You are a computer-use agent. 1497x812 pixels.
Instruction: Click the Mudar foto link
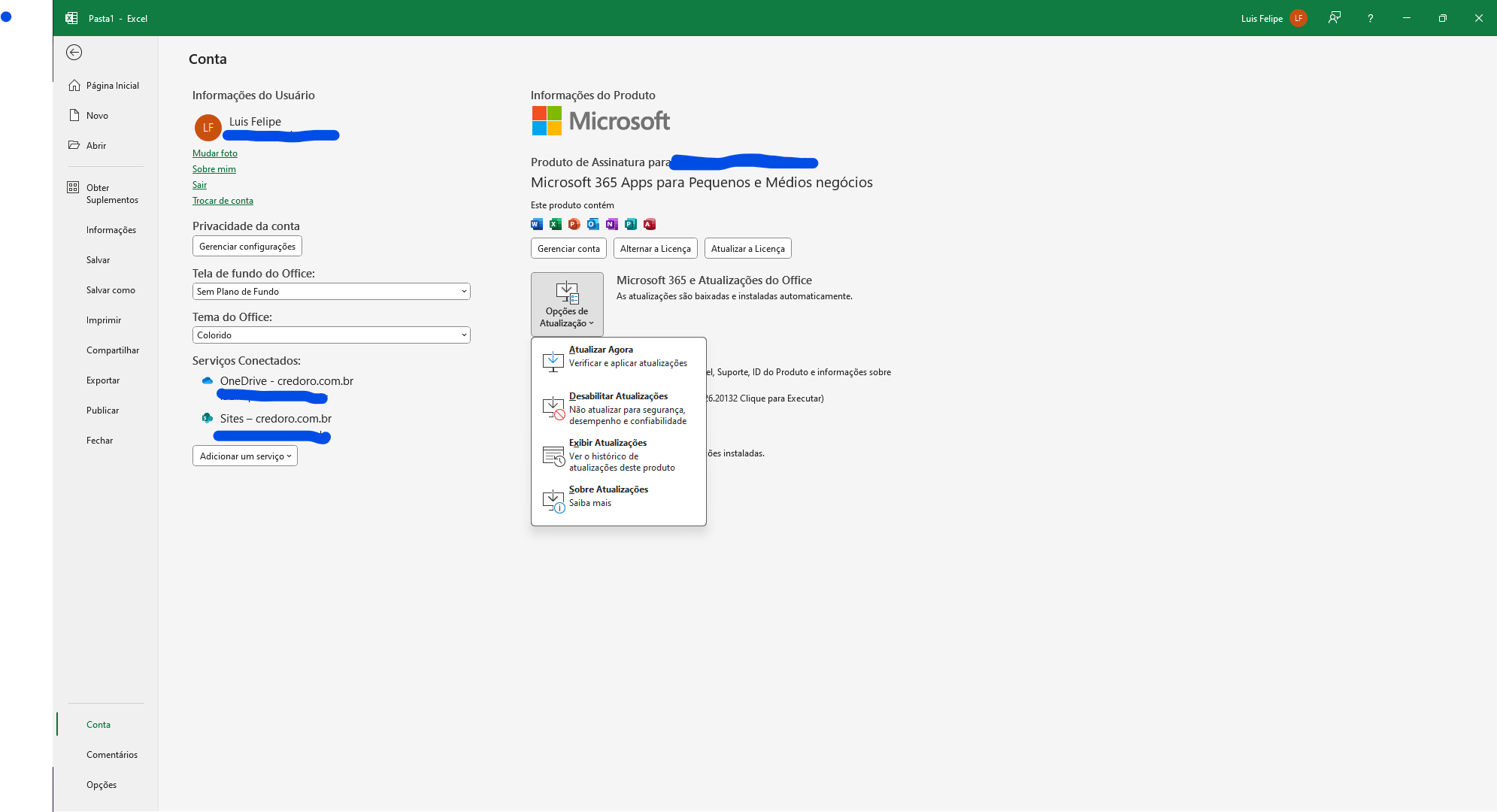tap(215, 153)
